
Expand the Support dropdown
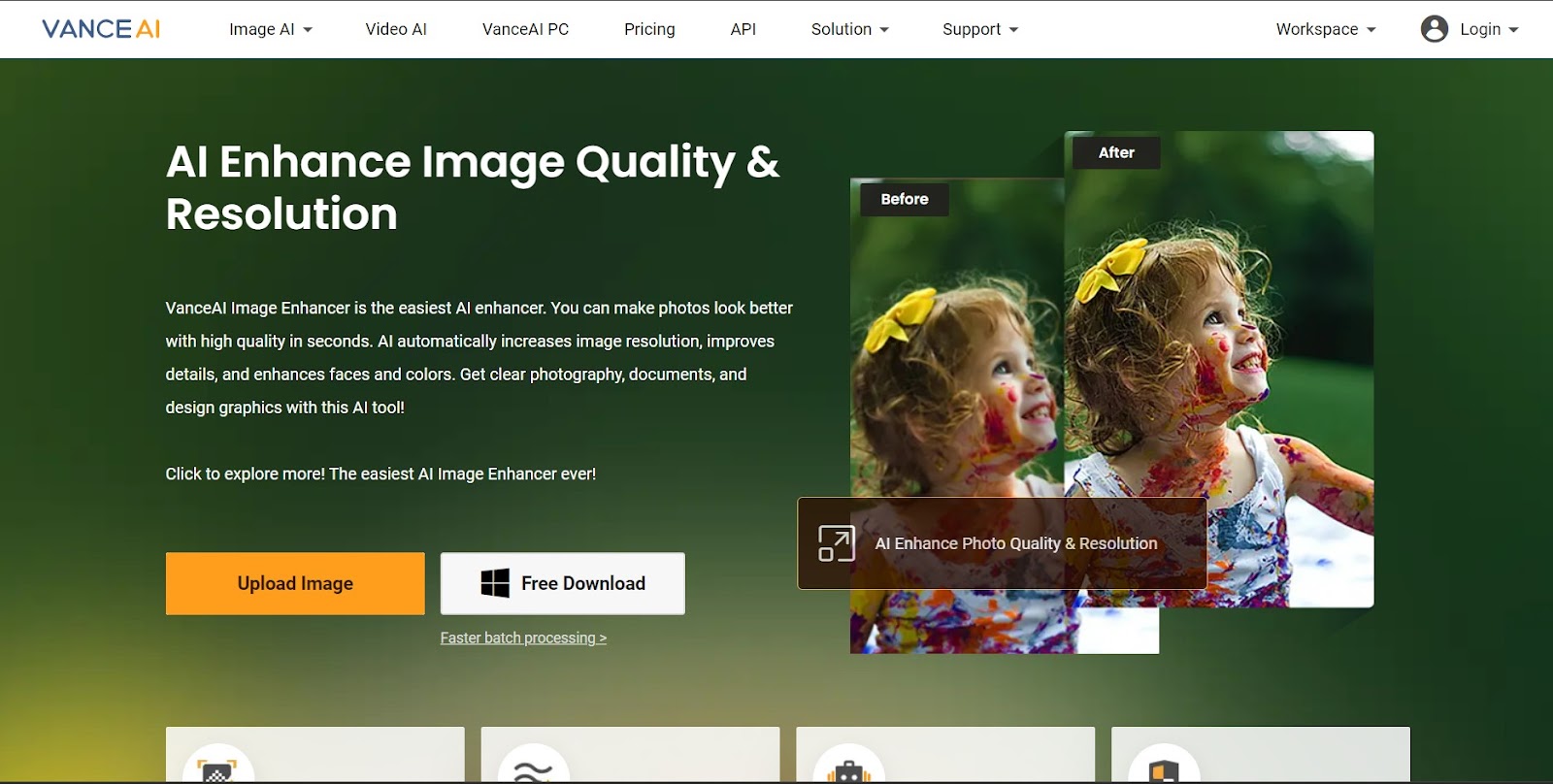tap(980, 29)
